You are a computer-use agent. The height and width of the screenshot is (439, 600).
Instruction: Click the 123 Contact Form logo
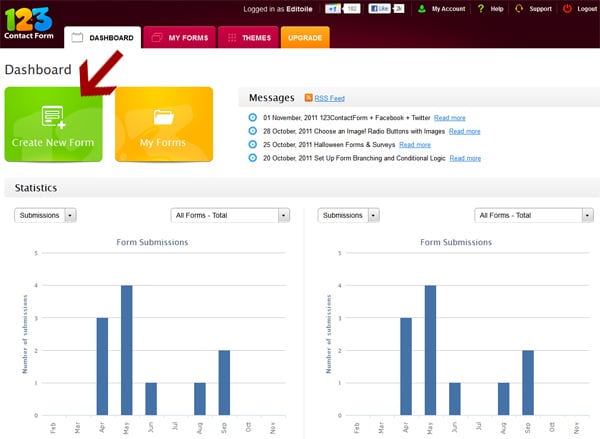tap(29, 23)
